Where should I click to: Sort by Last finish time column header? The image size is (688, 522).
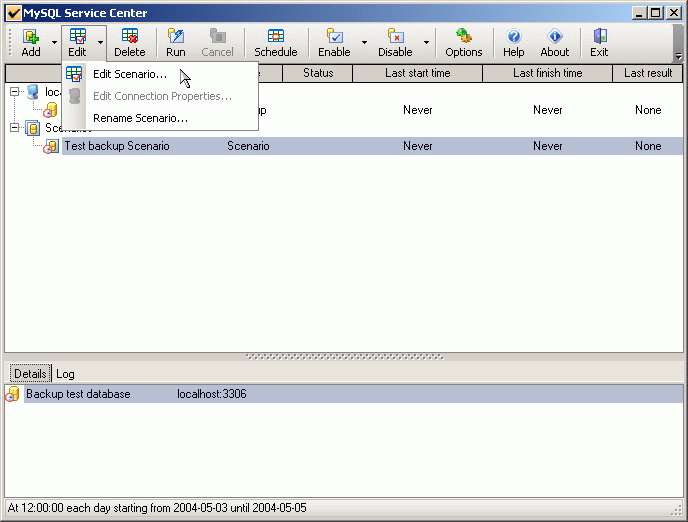pos(547,73)
